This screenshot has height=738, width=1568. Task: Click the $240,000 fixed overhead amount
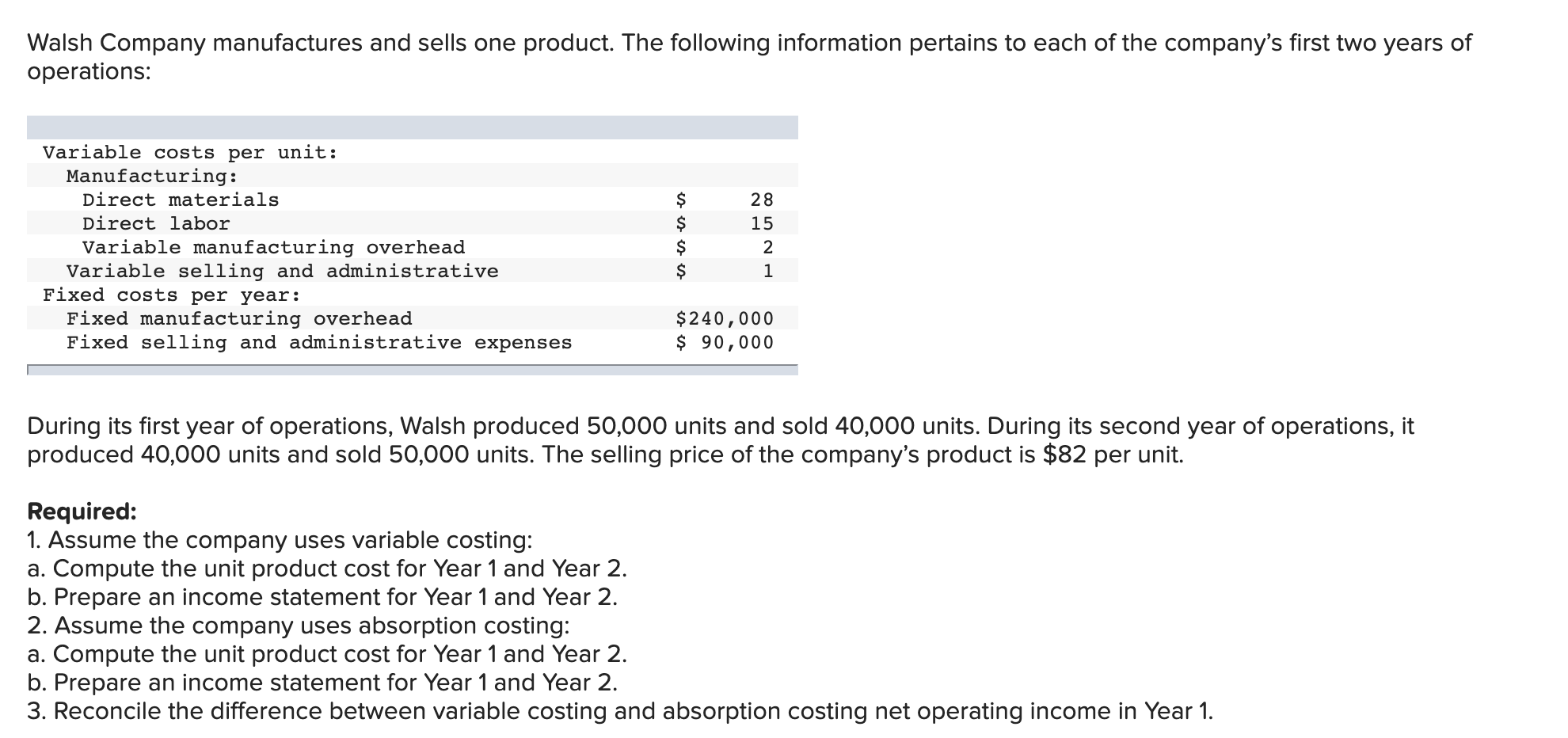click(725, 318)
